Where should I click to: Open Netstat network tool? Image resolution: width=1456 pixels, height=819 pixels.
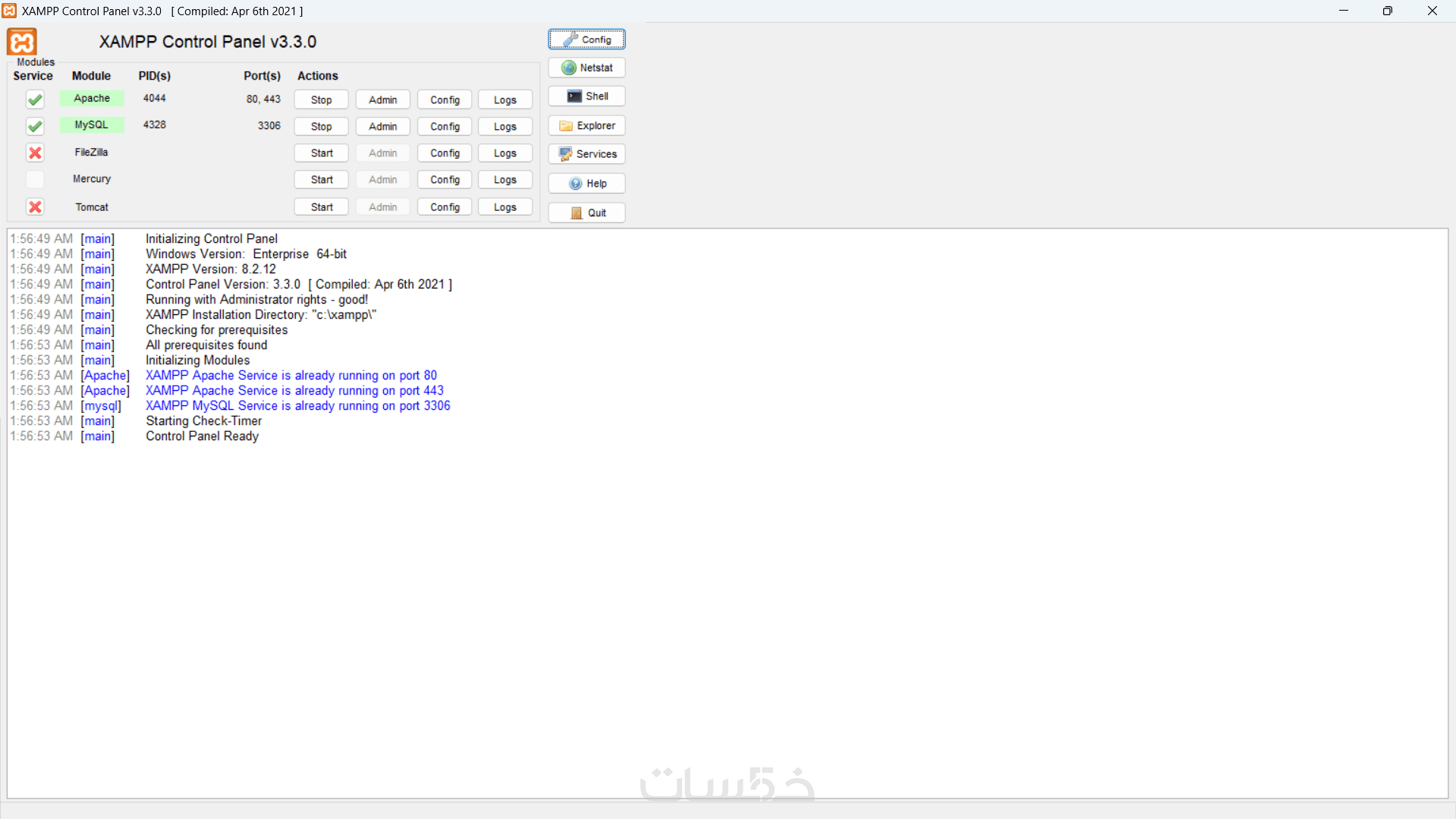[586, 68]
